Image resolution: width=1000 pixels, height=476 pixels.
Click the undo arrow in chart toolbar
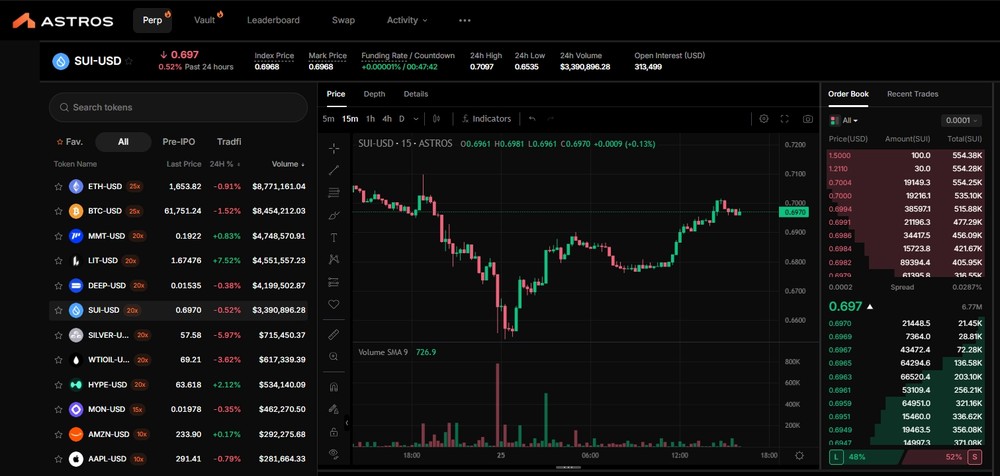pyautogui.click(x=532, y=119)
